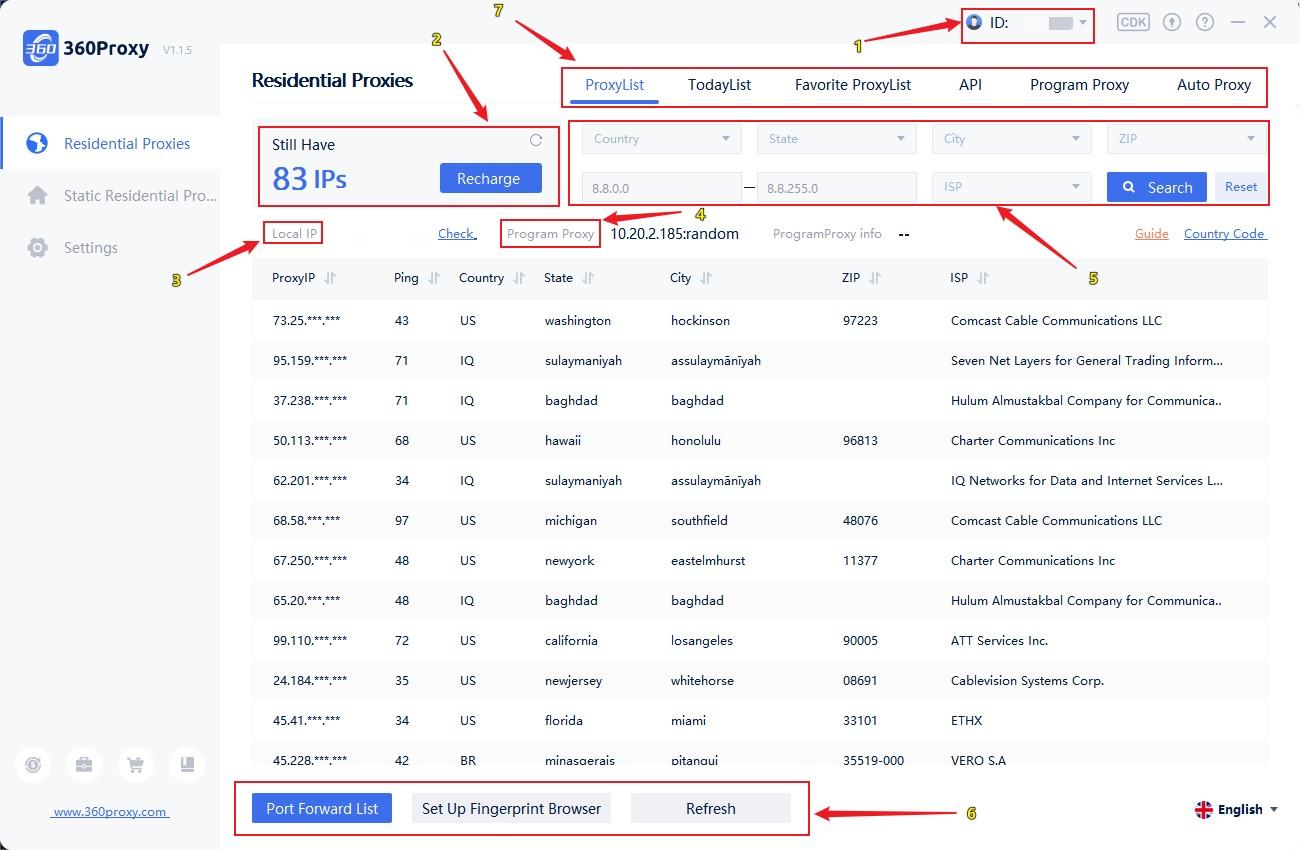Click the briefcase icon at sidebar bottom
This screenshot has width=1300, height=850.
point(84,765)
